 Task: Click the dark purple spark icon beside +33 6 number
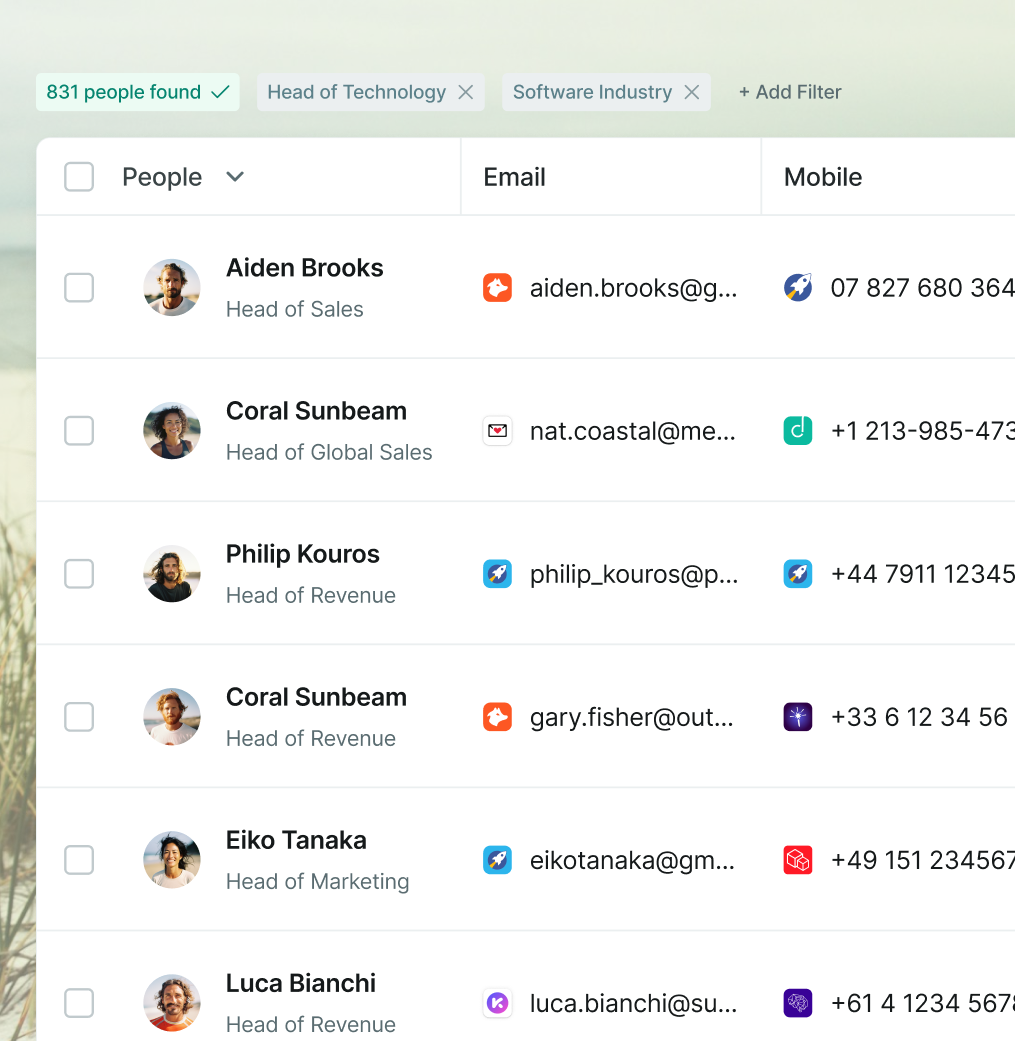pos(797,717)
